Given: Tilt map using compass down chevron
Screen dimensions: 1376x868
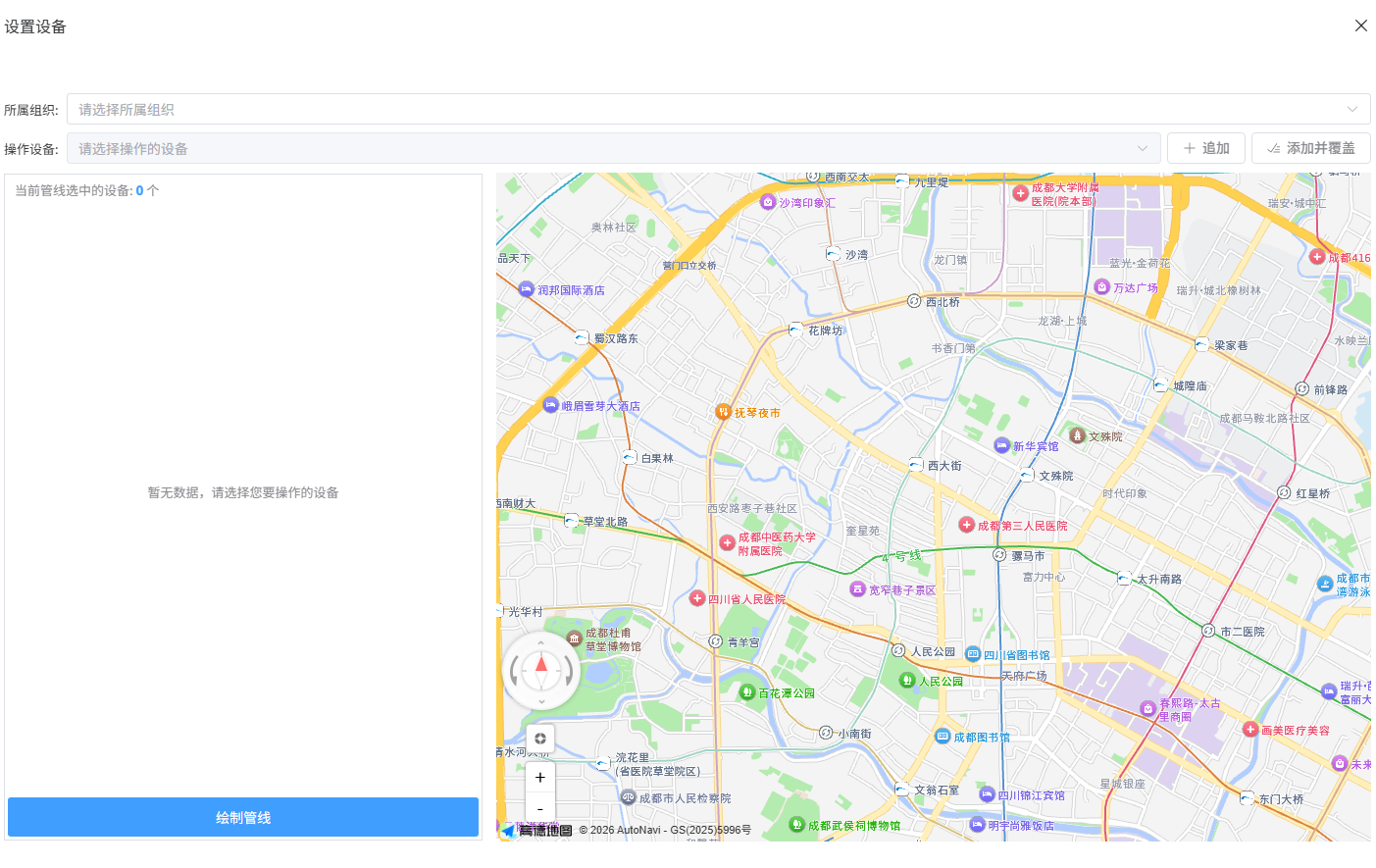Looking at the screenshot, I should [x=541, y=701].
